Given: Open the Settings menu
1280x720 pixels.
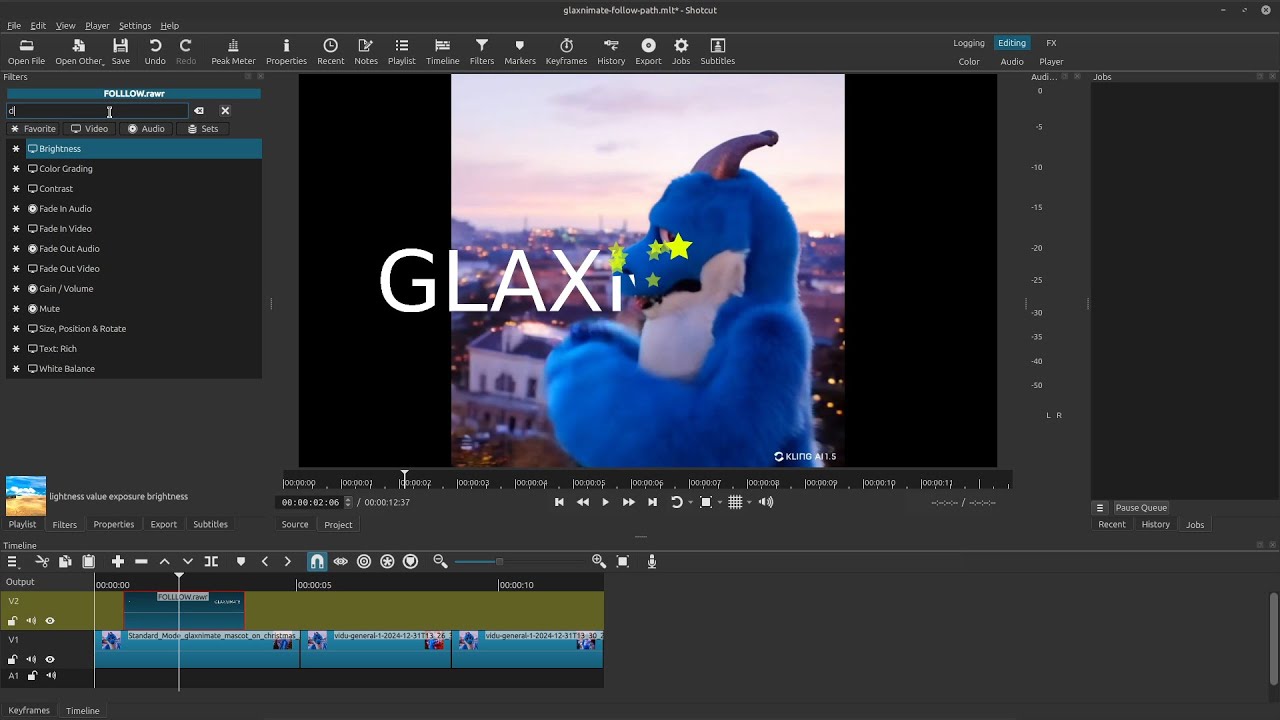Looking at the screenshot, I should pos(134,26).
